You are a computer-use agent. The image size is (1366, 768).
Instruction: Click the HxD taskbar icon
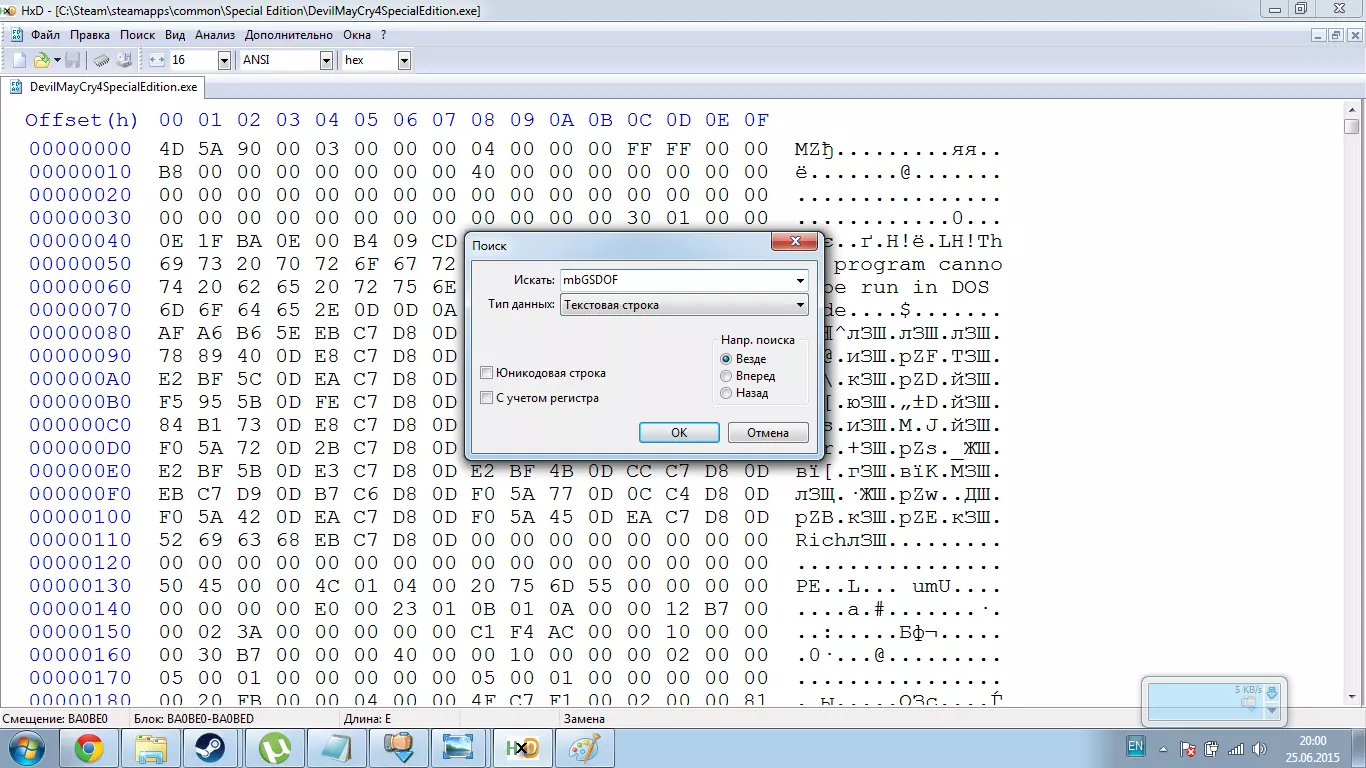[x=522, y=748]
